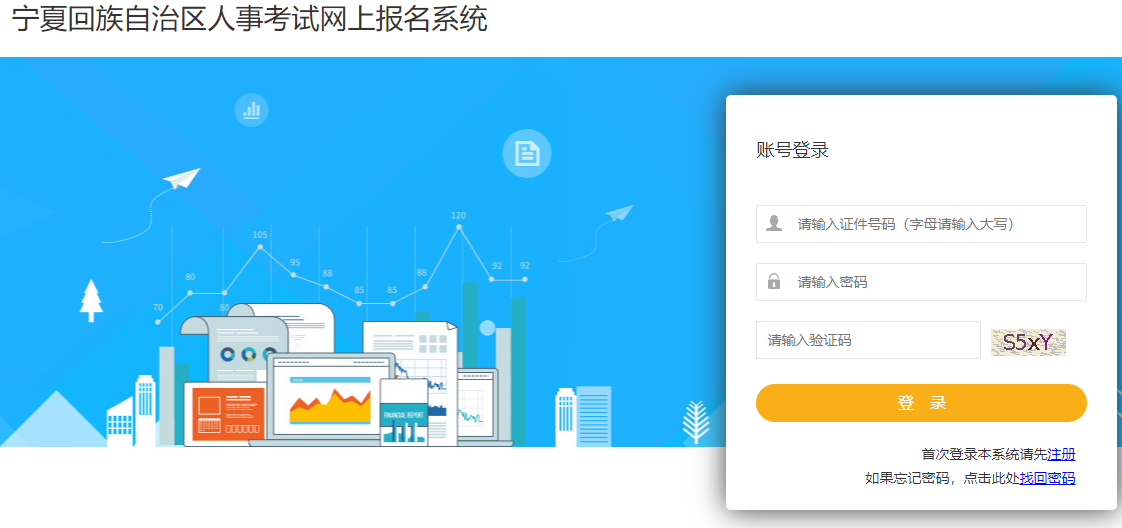1122x528 pixels.
Task: Focus the verification code input box
Action: pyautogui.click(x=868, y=340)
